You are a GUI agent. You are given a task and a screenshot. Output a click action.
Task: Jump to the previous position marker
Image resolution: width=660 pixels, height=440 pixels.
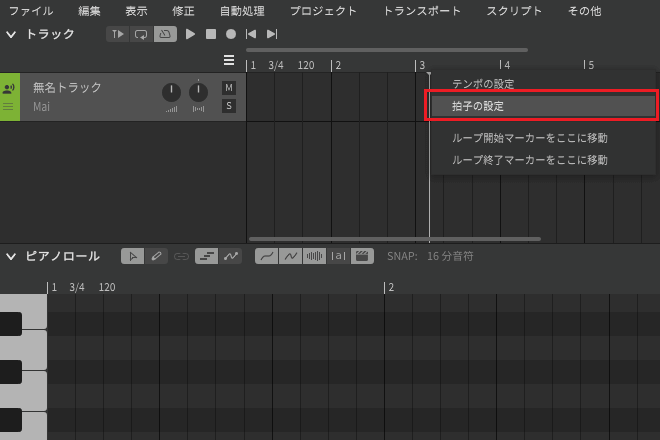point(251,34)
